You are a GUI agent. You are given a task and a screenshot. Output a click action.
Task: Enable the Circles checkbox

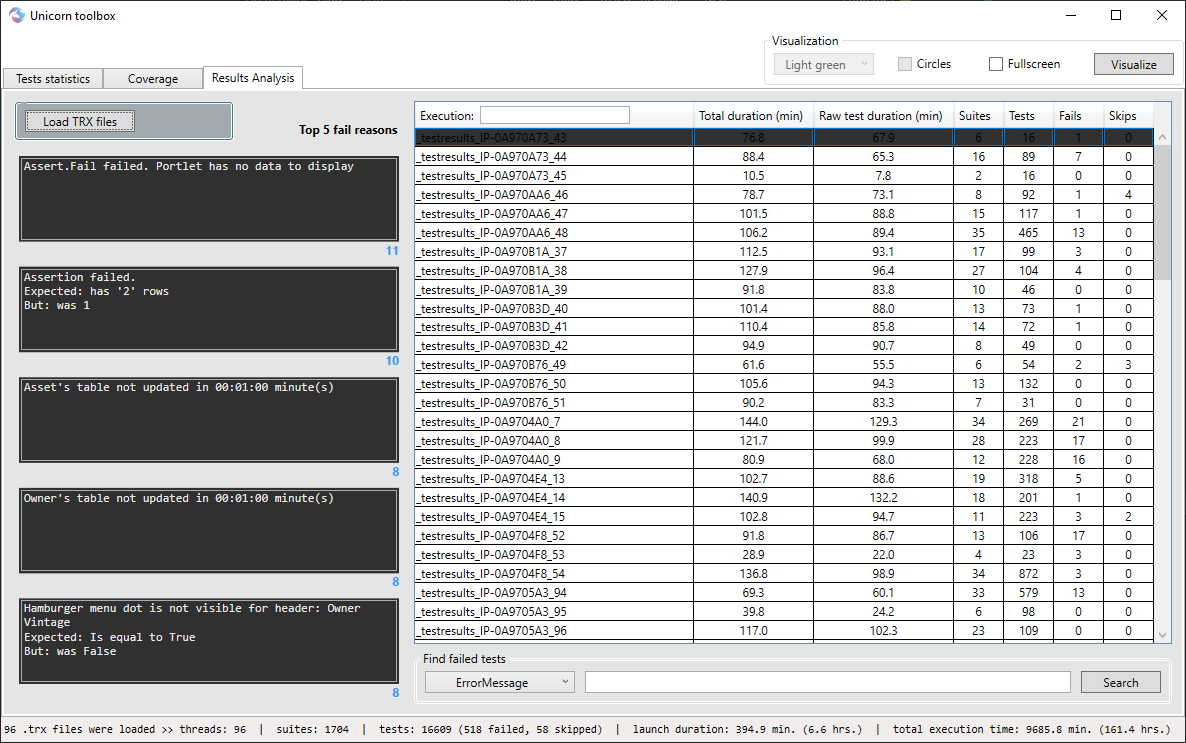[x=905, y=64]
